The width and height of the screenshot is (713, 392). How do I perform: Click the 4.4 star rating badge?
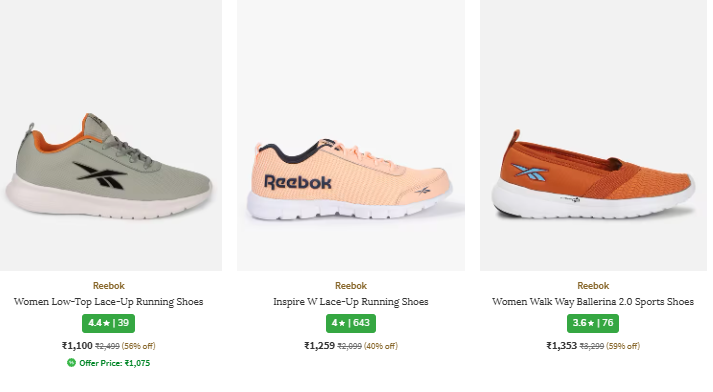tap(108, 323)
